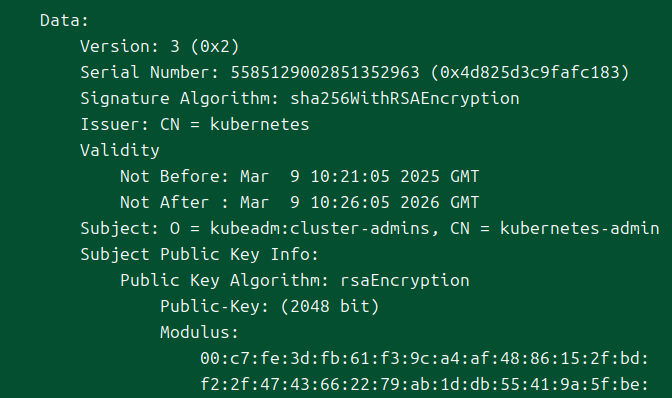The width and height of the screenshot is (672, 398).
Task: Click the first modulus line starting 00:c7
Action: click(424, 359)
